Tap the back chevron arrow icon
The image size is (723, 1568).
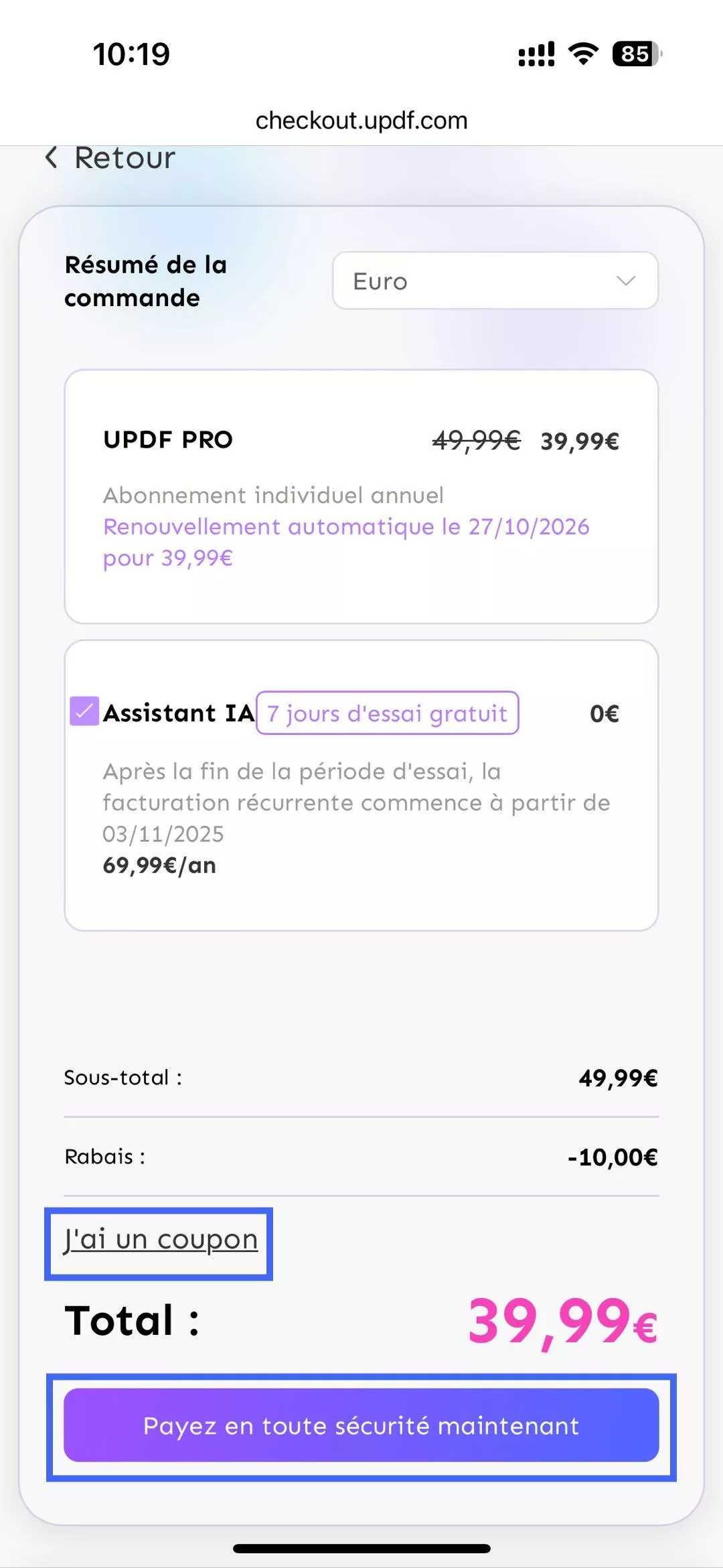click(51, 158)
